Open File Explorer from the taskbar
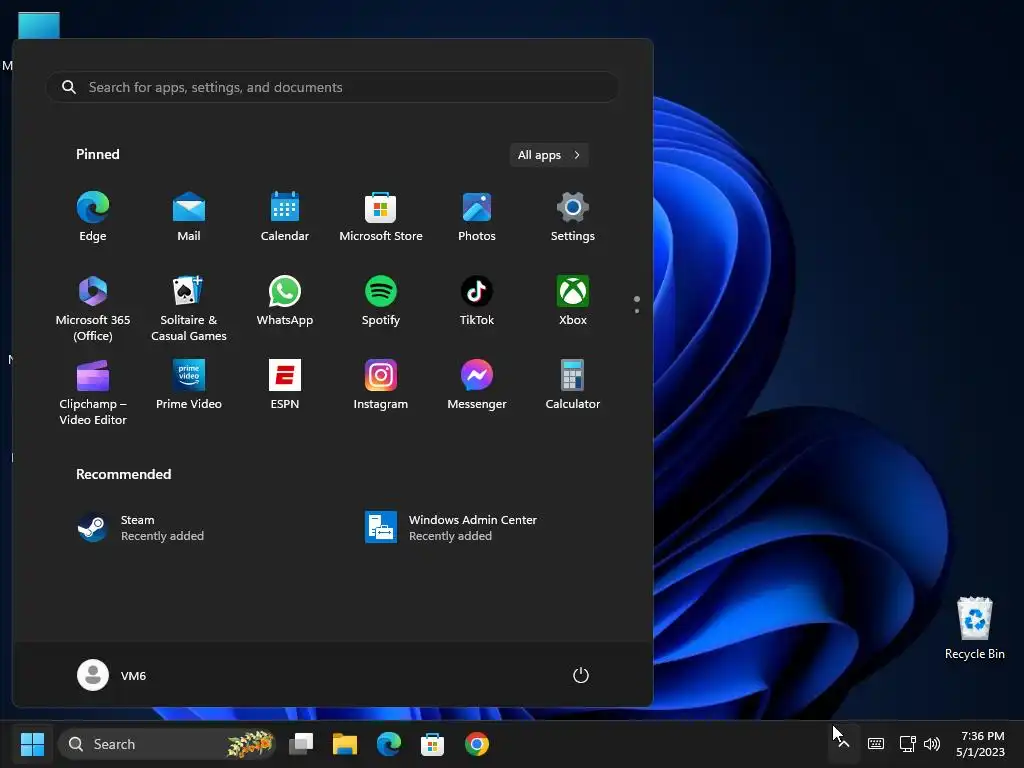Viewport: 1024px width, 768px height. 345,744
